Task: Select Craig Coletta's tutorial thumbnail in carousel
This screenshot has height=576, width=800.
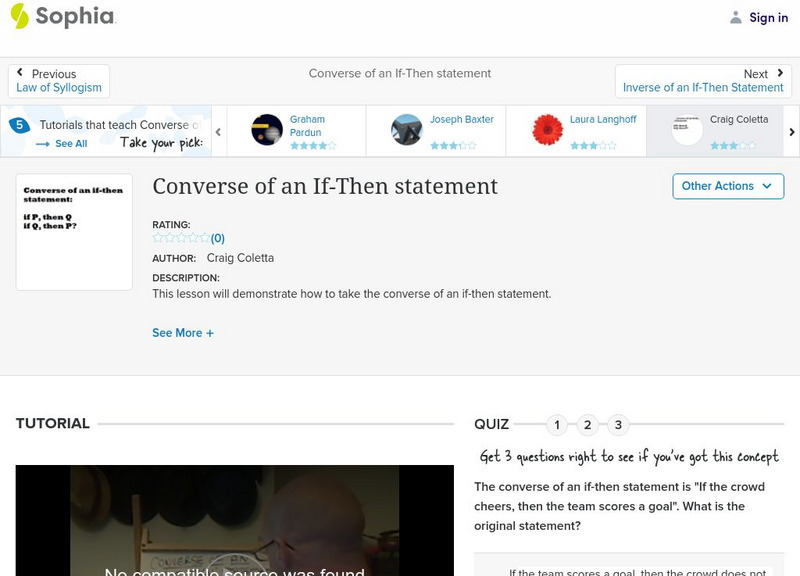Action: click(687, 130)
